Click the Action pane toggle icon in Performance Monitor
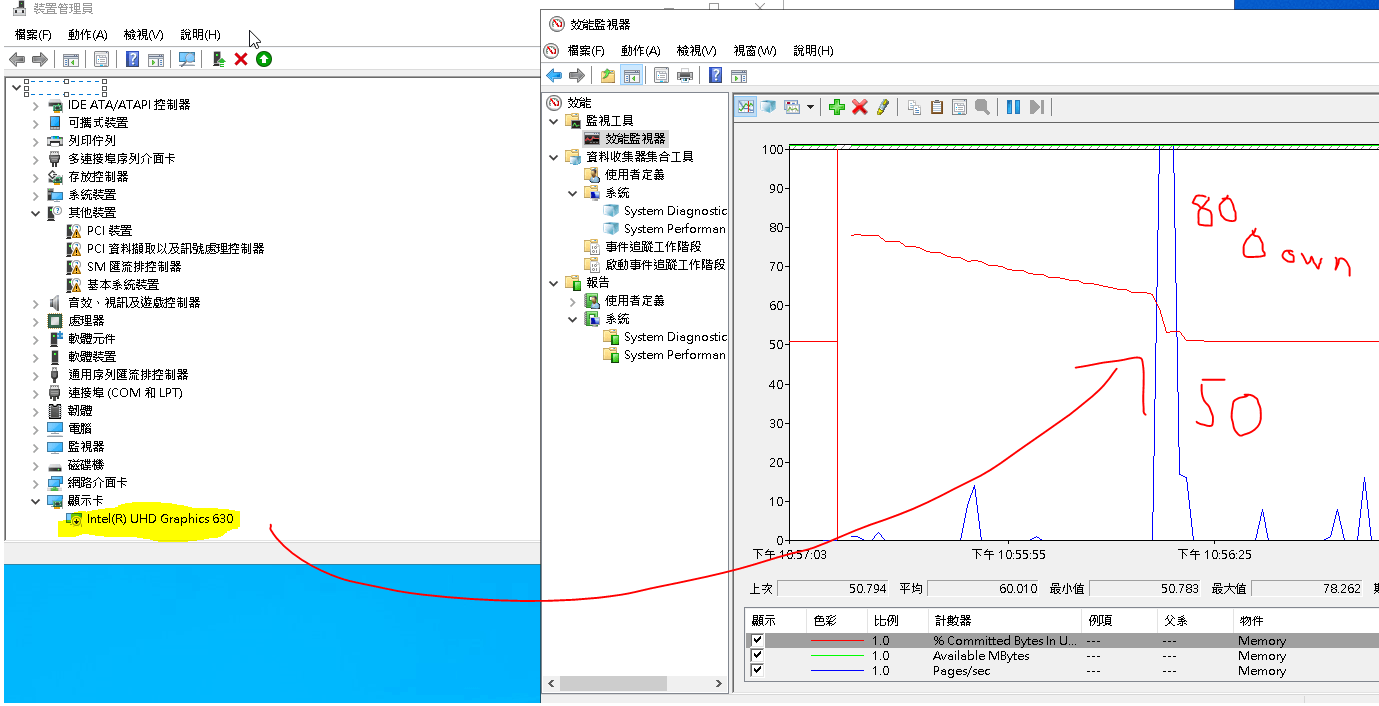 tap(739, 76)
